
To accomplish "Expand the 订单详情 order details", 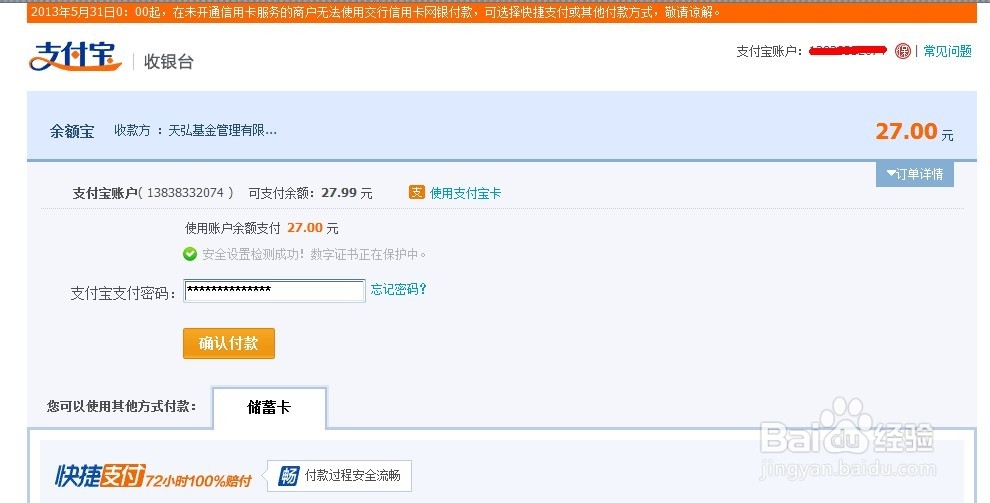I will (914, 174).
